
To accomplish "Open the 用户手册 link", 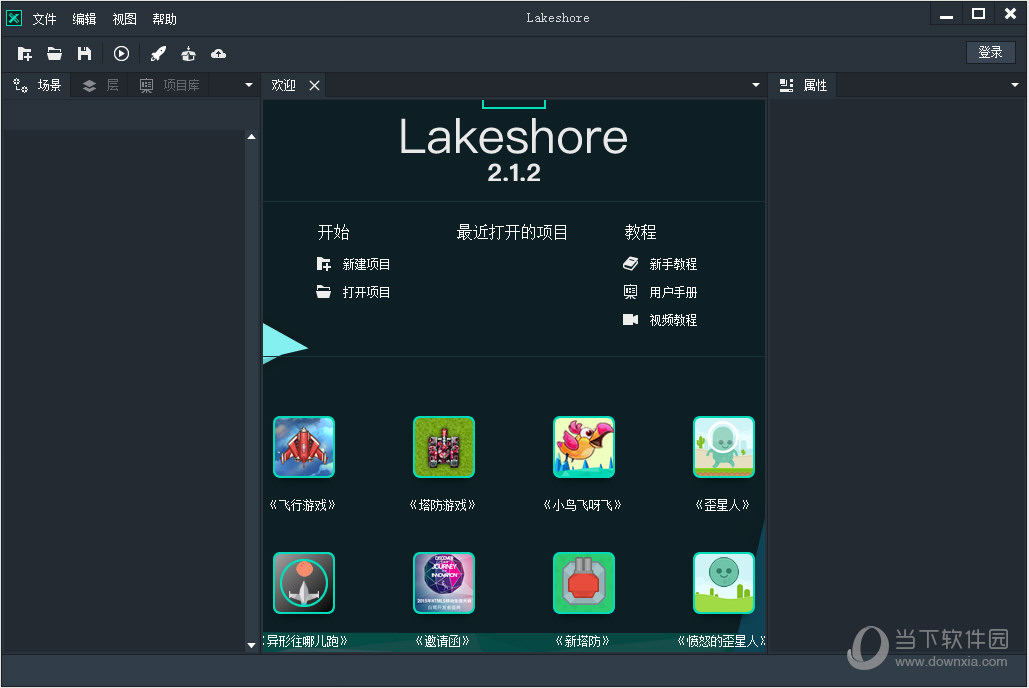I will [673, 292].
